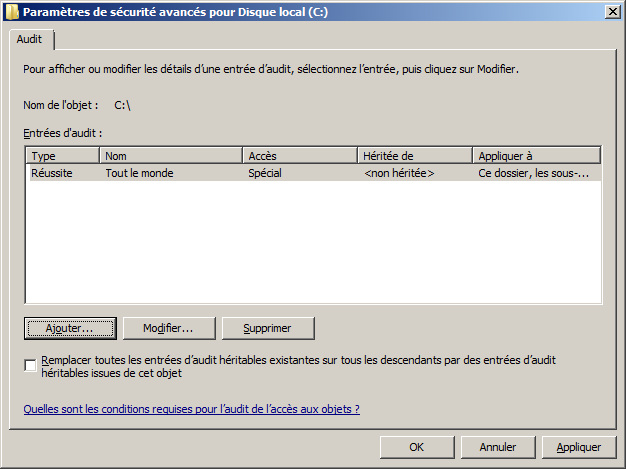Image resolution: width=626 pixels, height=469 pixels.
Task: Enable the Remplacer toutes les entrées d'audit checkbox
Action: (30, 365)
